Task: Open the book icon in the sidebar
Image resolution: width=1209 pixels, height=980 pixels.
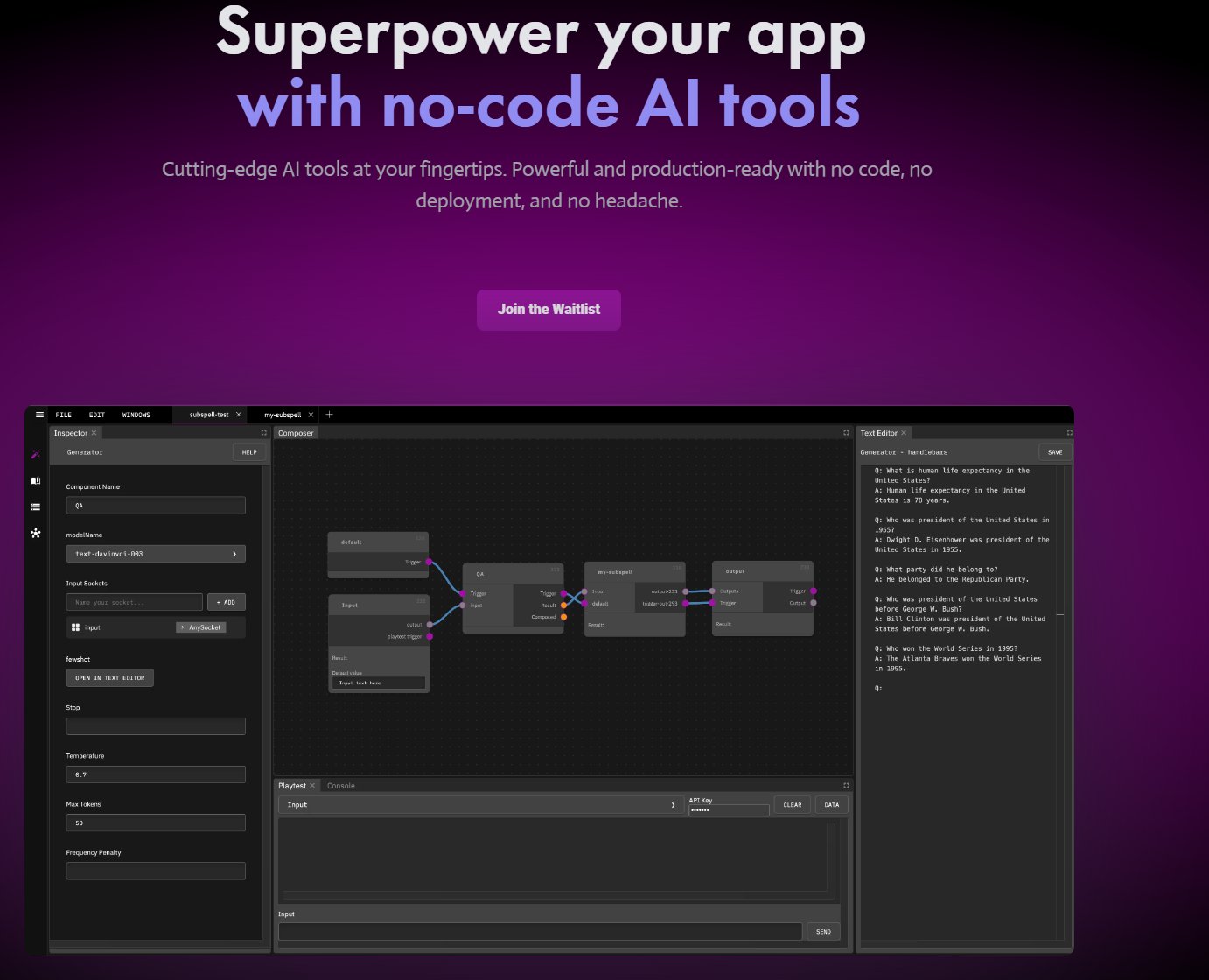Action: point(36,480)
